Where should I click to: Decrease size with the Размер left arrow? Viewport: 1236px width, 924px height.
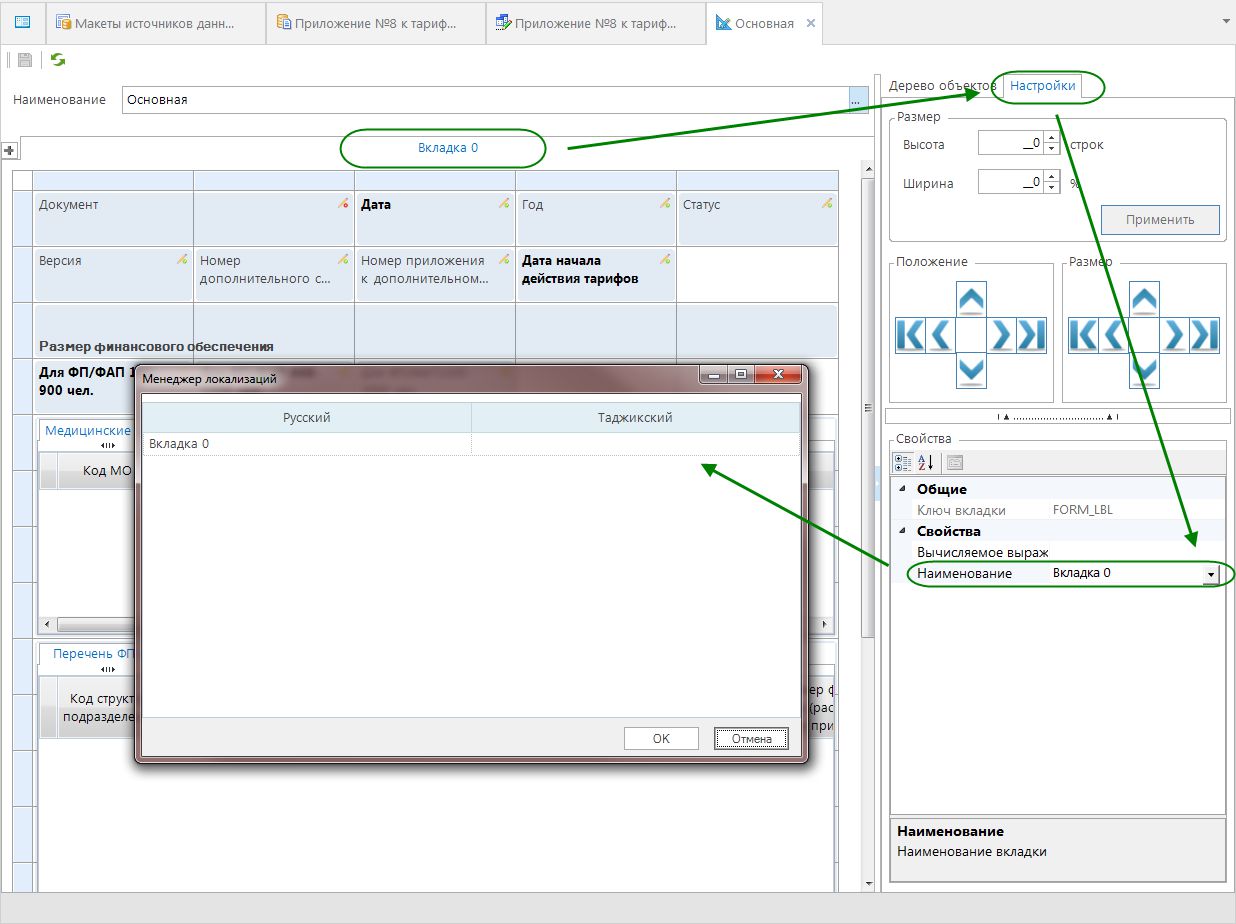click(1114, 335)
